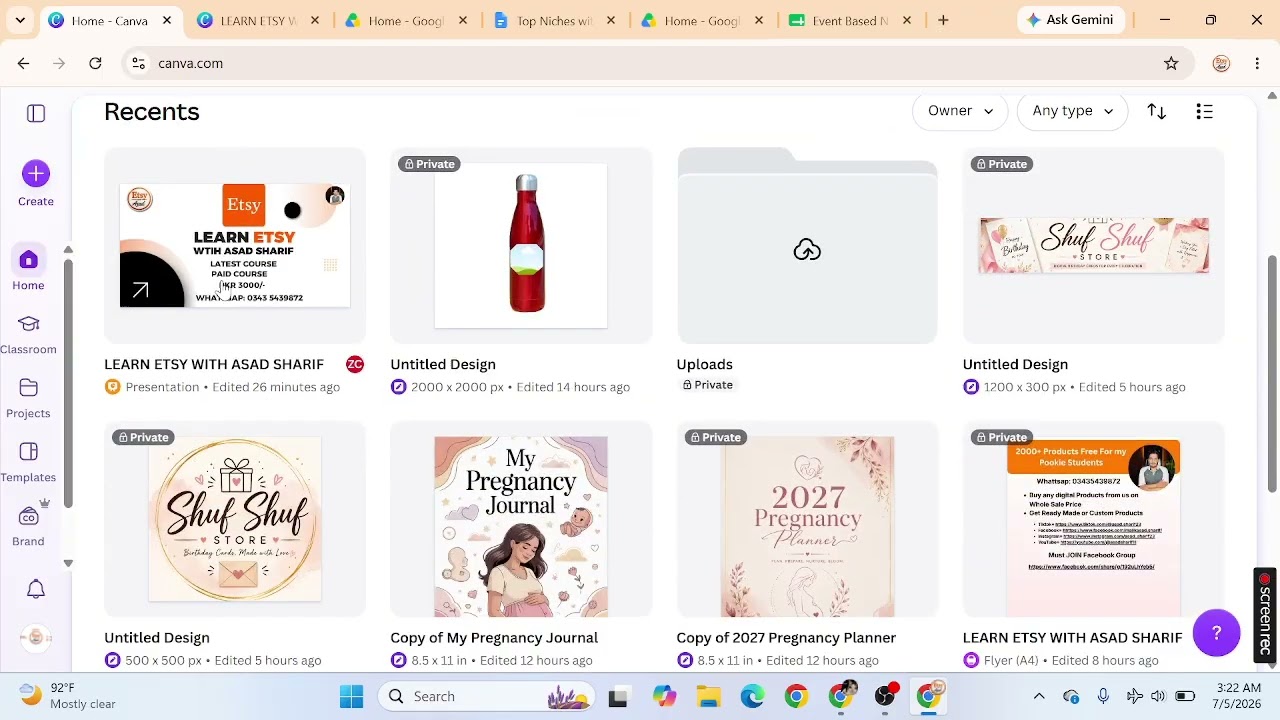
Task: Go back in browser history
Action: pyautogui.click(x=23, y=63)
